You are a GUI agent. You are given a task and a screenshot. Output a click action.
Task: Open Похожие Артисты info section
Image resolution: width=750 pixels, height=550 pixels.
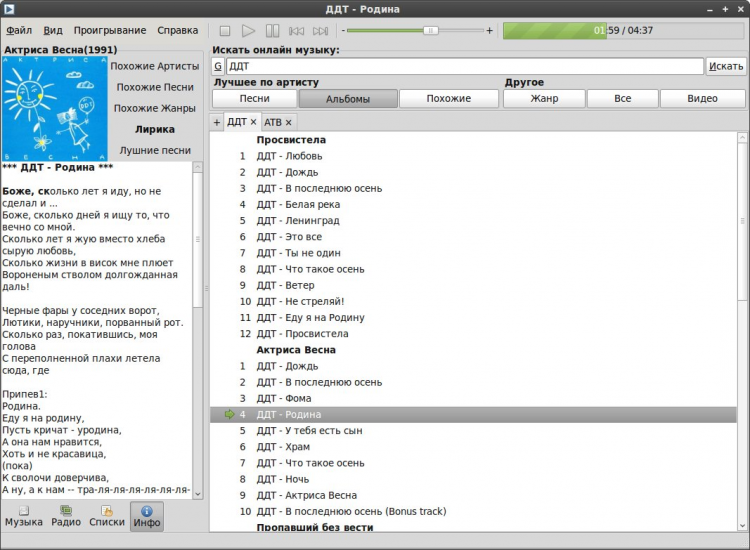click(154, 66)
